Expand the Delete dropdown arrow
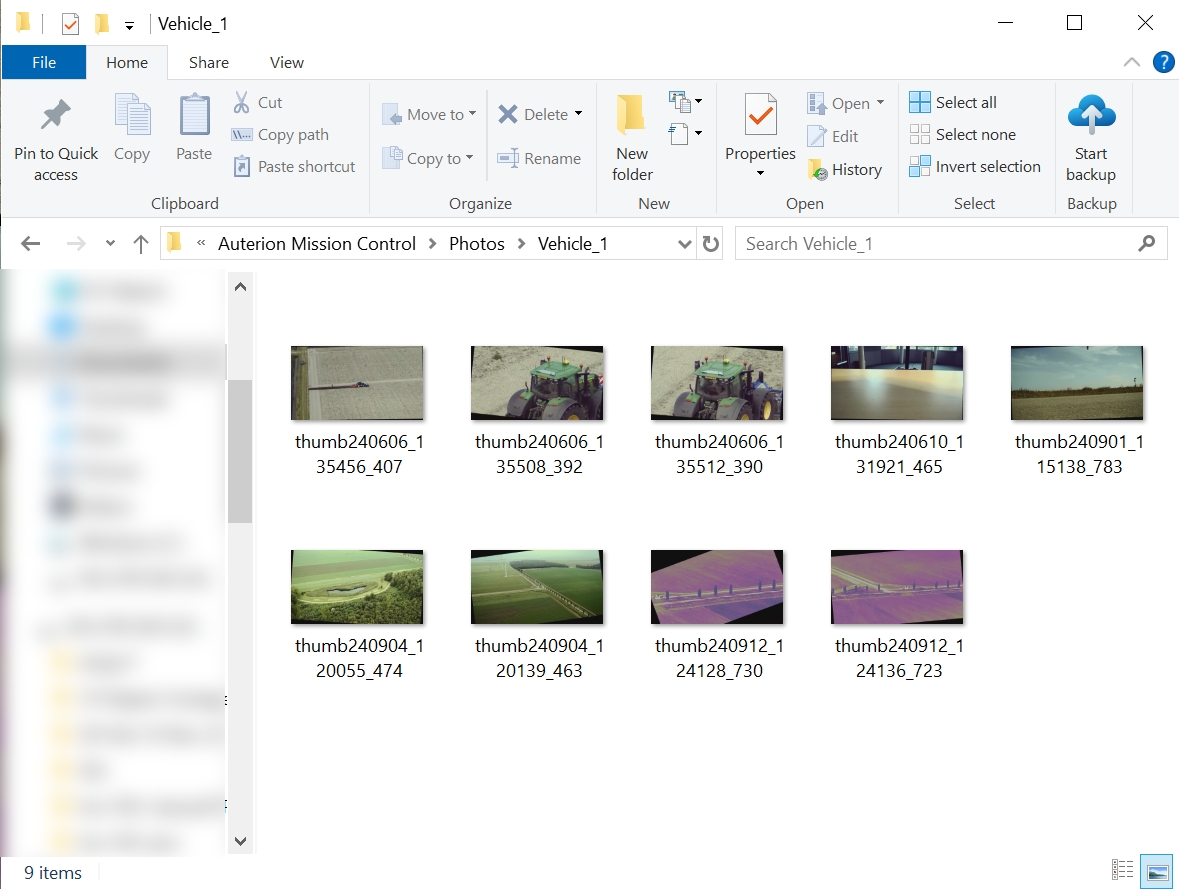Viewport: 1180px width, 889px height. 578,114
